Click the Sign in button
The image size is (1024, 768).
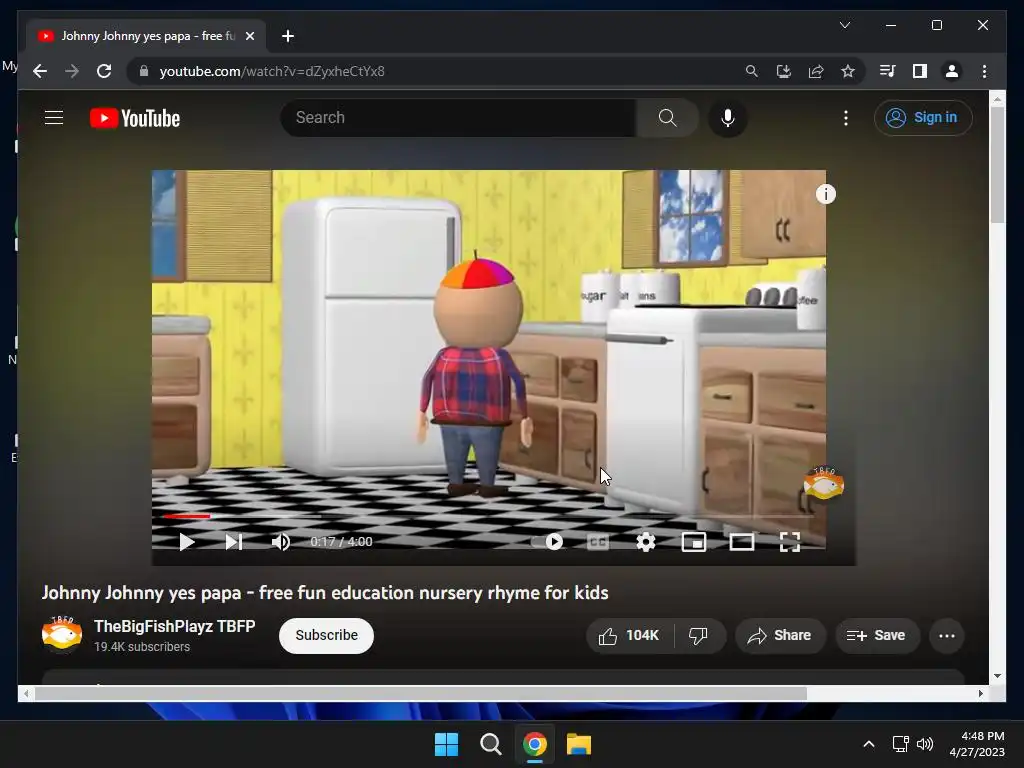(x=923, y=118)
